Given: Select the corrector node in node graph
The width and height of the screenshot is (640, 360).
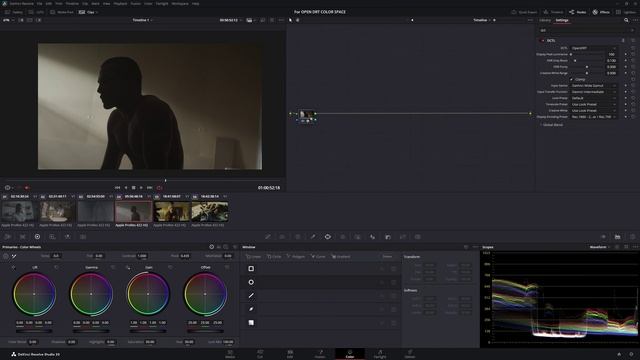Looking at the screenshot, I should click(307, 115).
